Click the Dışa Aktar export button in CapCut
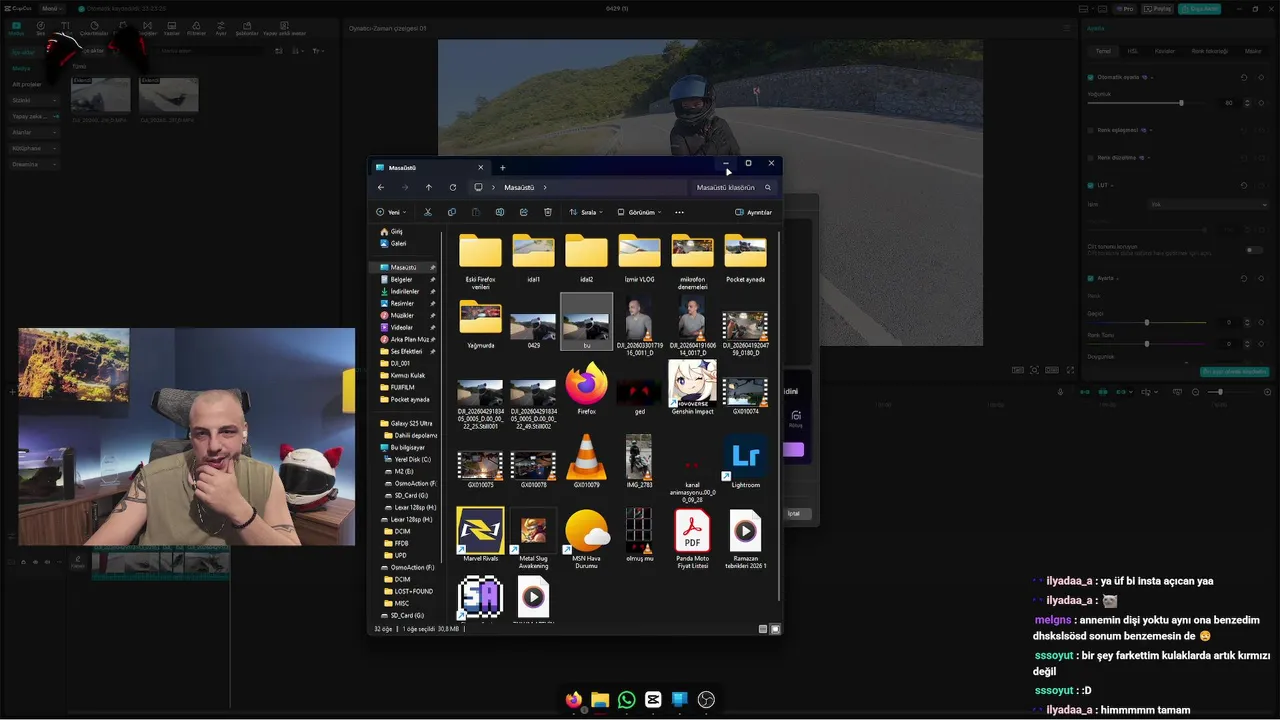The image size is (1280, 720). click(x=1199, y=9)
